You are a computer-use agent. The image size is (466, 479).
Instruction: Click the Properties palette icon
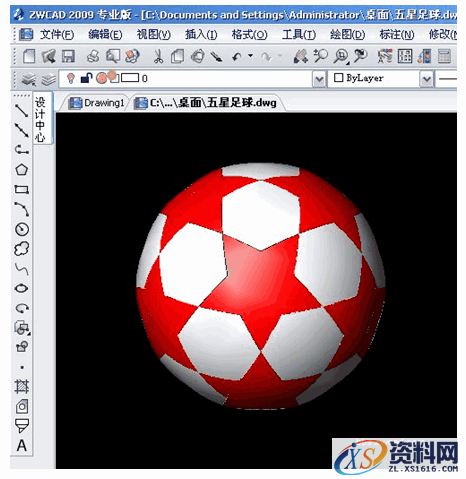(x=385, y=56)
